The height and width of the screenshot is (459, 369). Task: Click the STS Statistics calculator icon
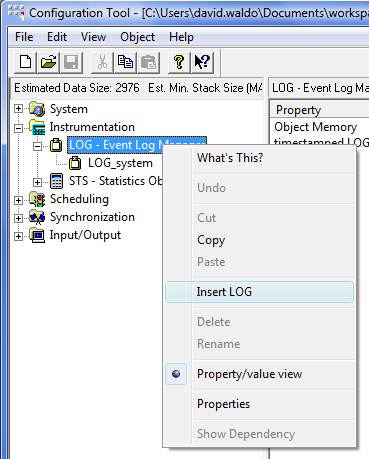(56, 181)
